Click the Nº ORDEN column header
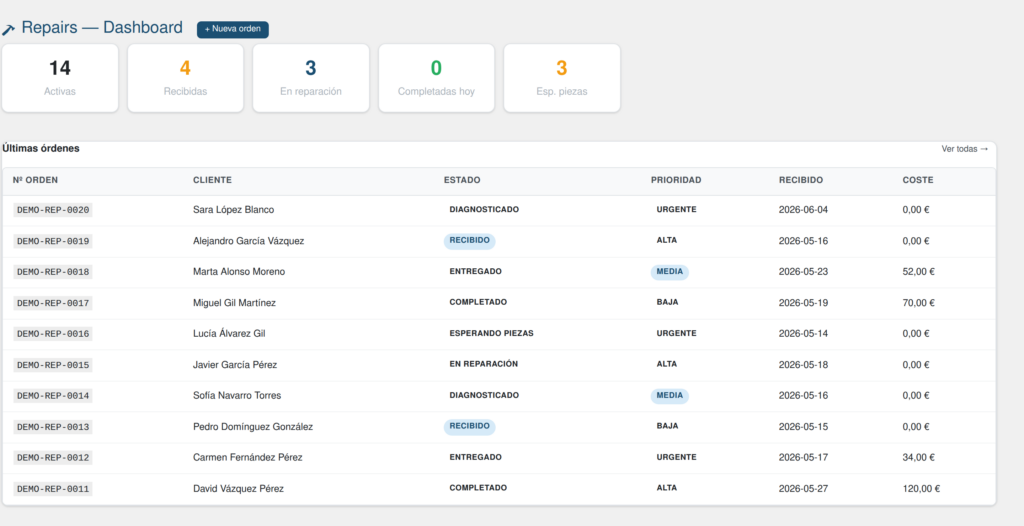1024x526 pixels. [36, 180]
